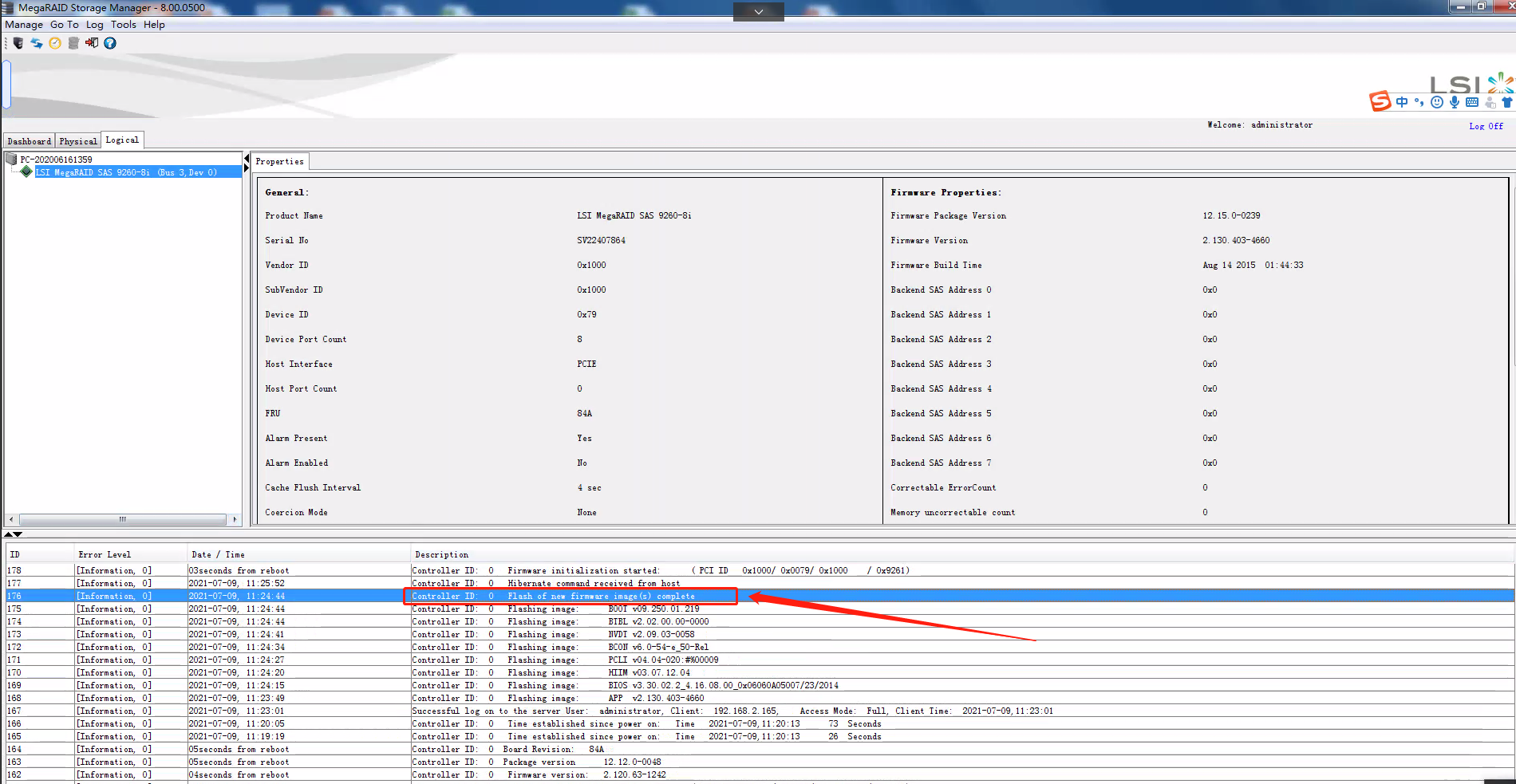Click the Description column header

pos(962,554)
